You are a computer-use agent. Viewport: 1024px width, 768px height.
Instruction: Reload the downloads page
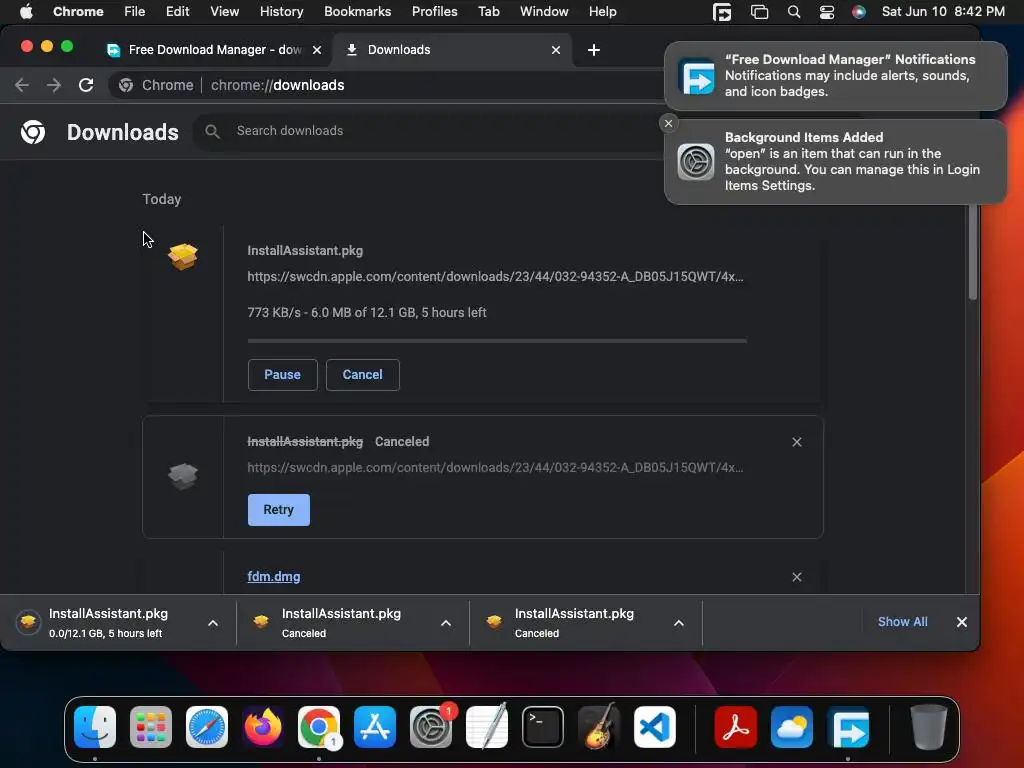pos(86,85)
